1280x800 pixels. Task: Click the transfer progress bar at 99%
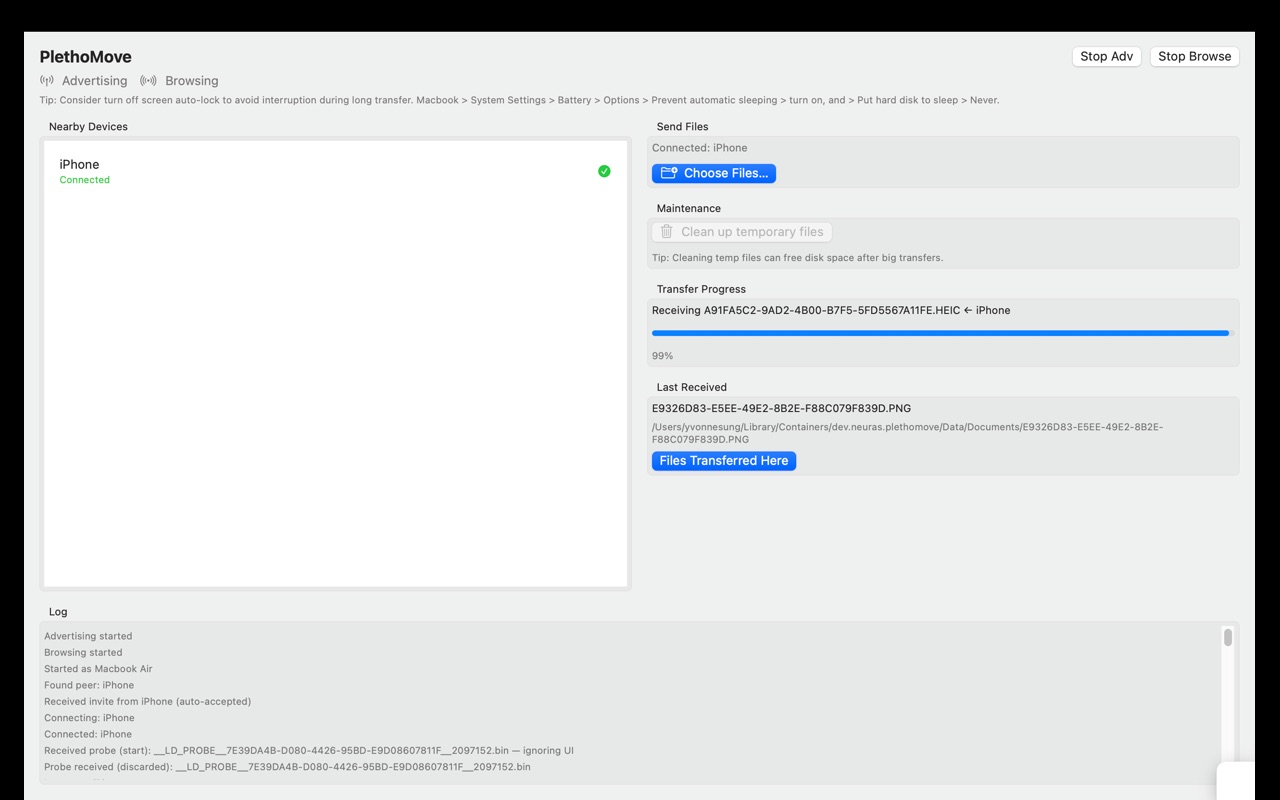[x=943, y=333]
